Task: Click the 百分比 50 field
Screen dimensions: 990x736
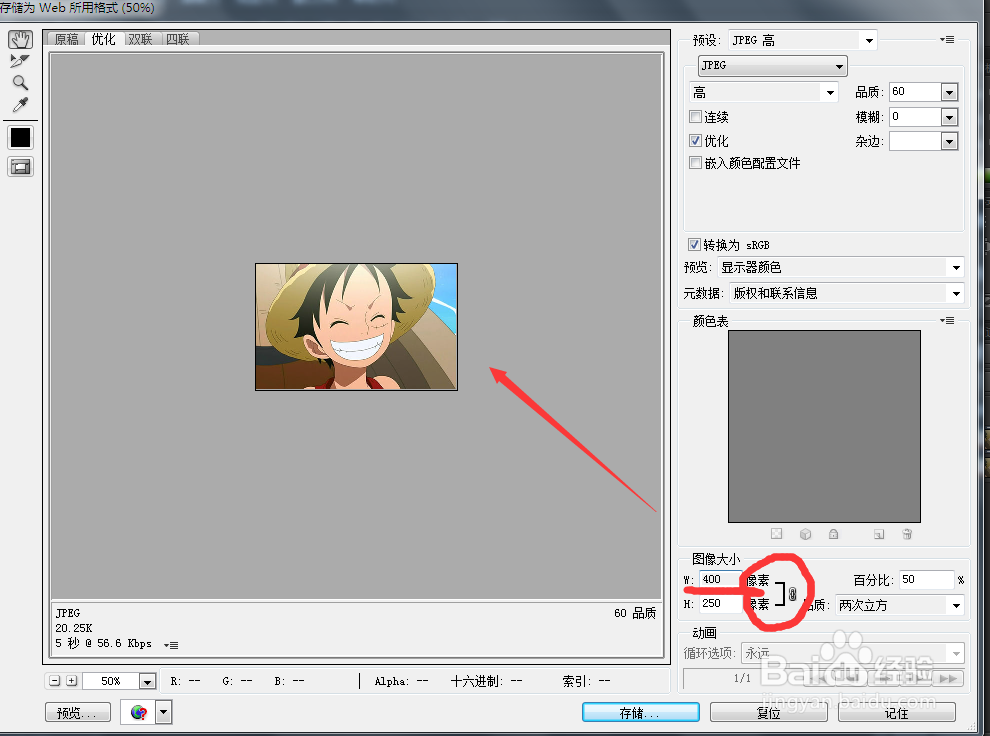Action: tap(926, 579)
